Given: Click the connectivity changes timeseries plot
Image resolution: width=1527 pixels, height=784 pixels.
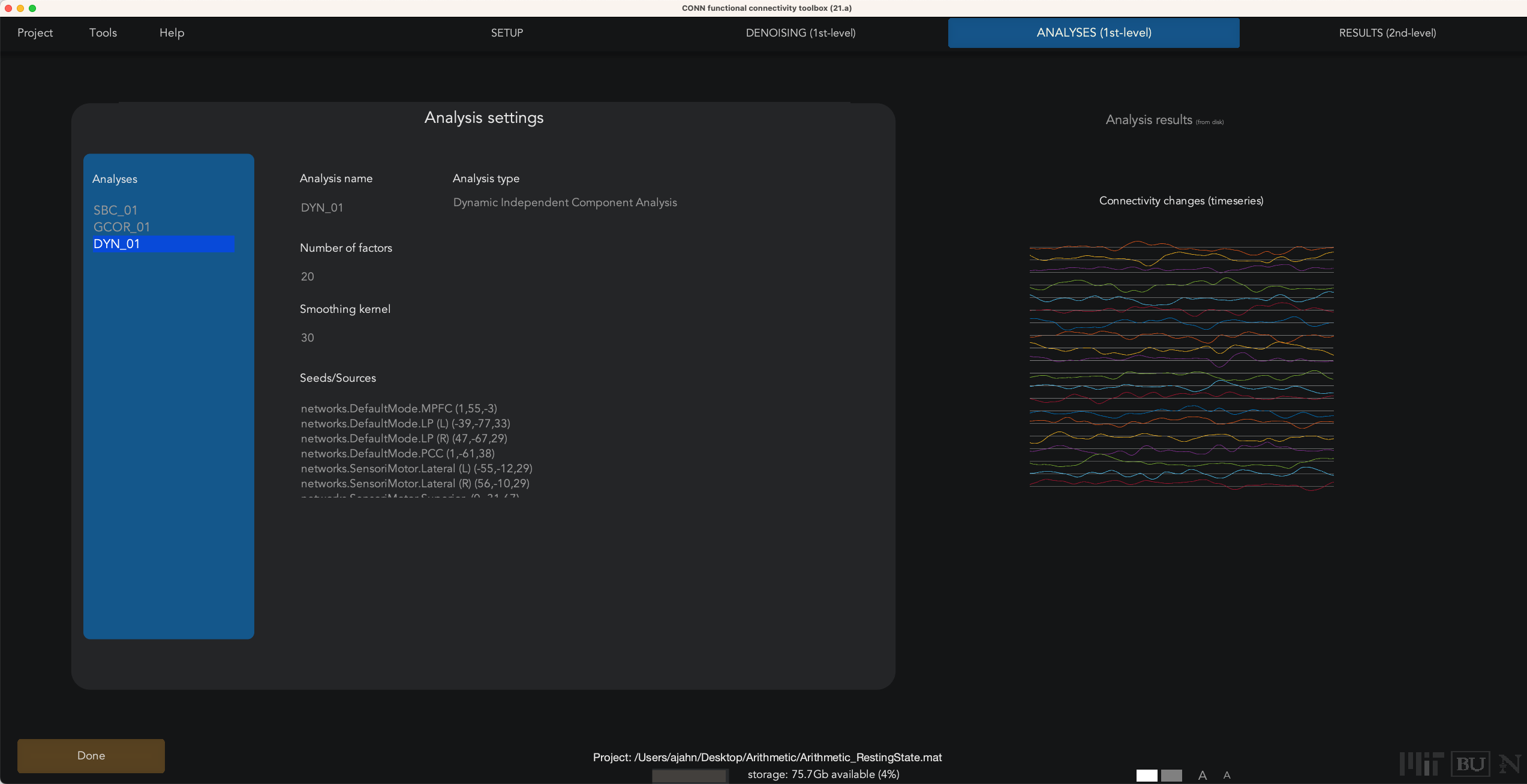Looking at the screenshot, I should click(x=1182, y=366).
